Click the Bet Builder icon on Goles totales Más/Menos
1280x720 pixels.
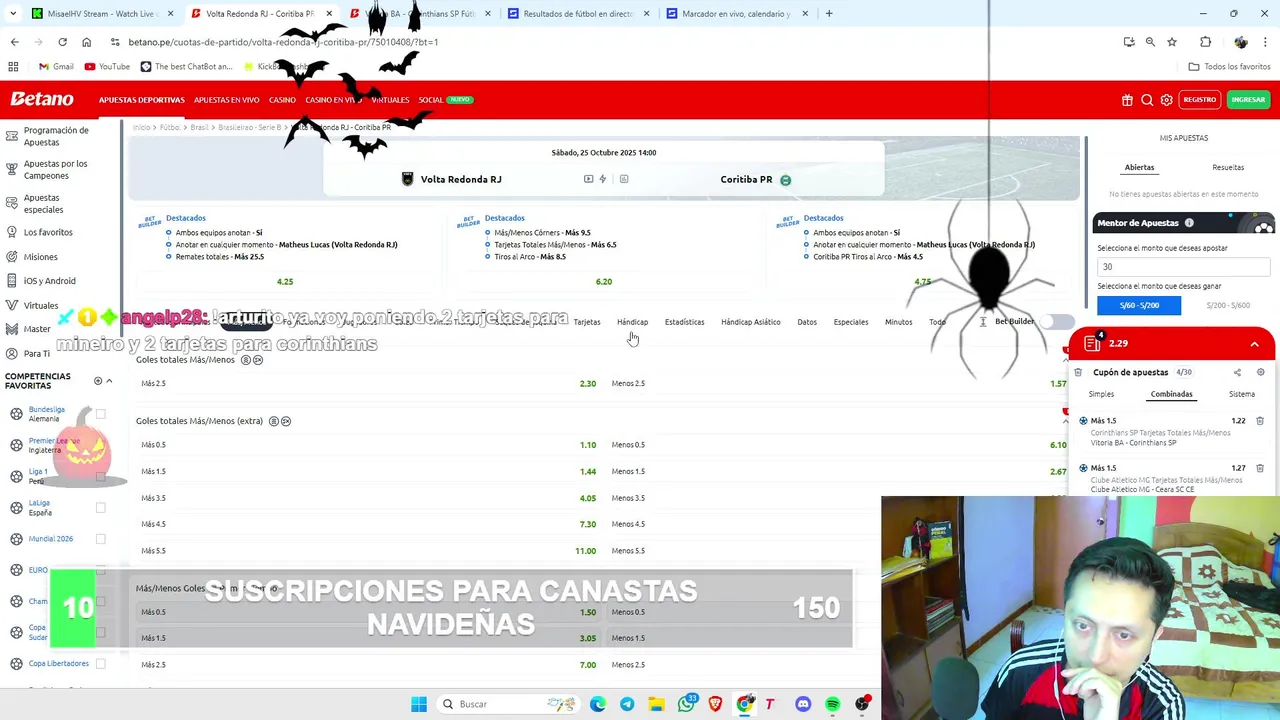tap(246, 360)
